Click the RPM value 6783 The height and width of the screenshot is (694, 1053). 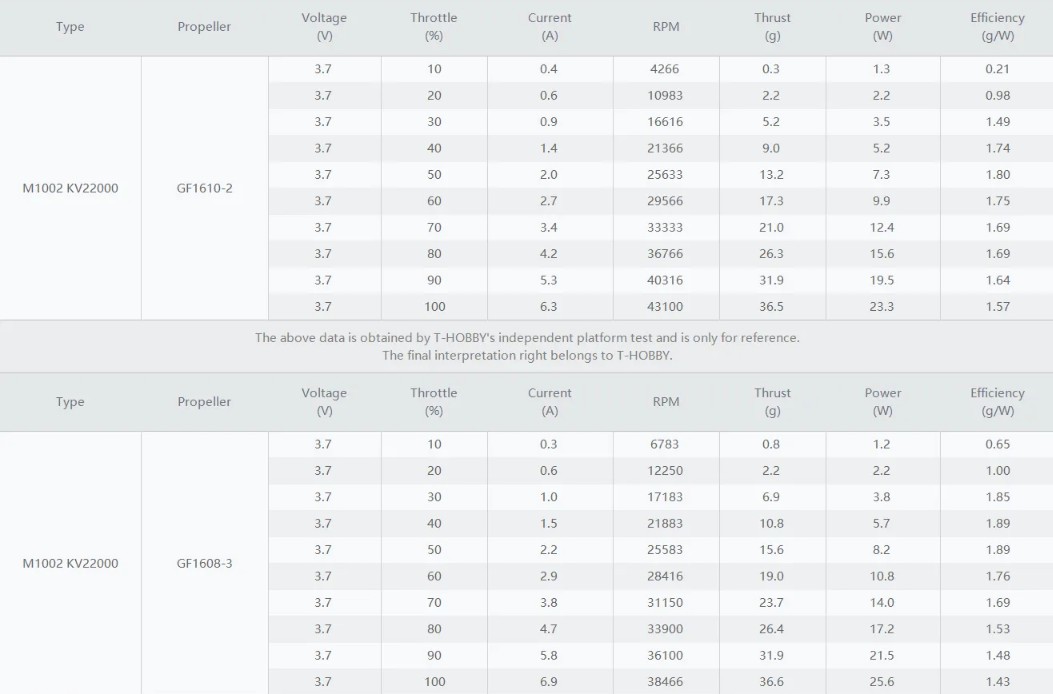[665, 444]
